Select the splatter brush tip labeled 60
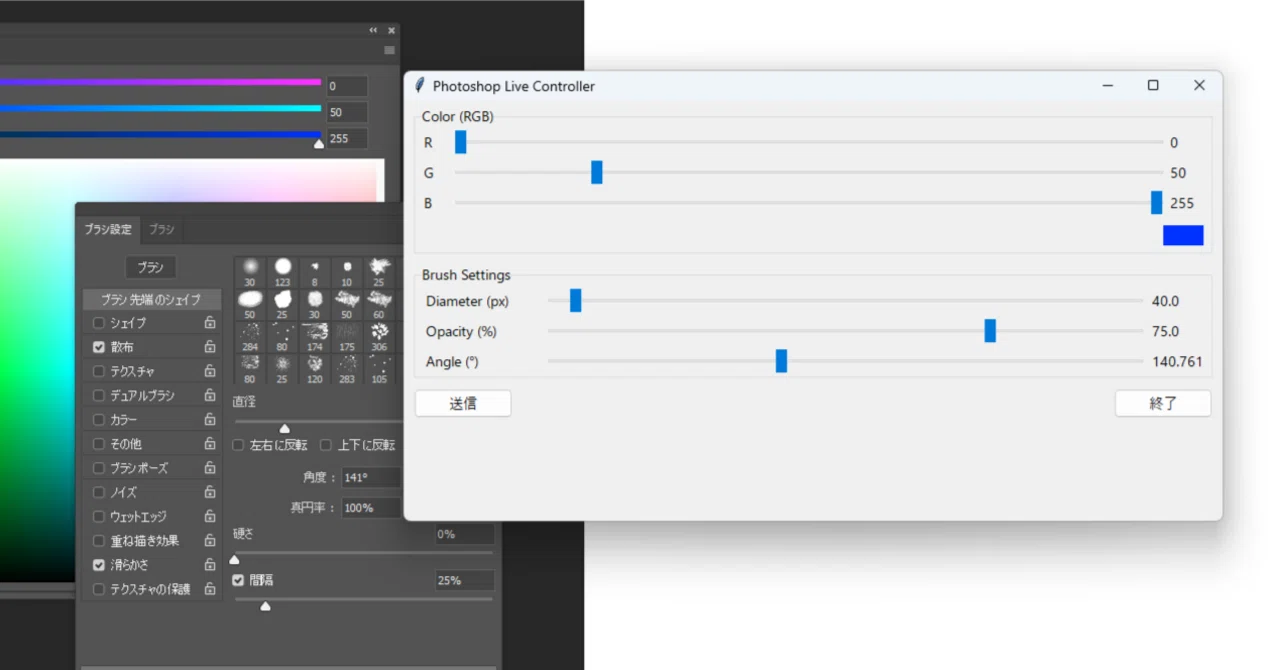Image resolution: width=1280 pixels, height=670 pixels. pyautogui.click(x=378, y=304)
